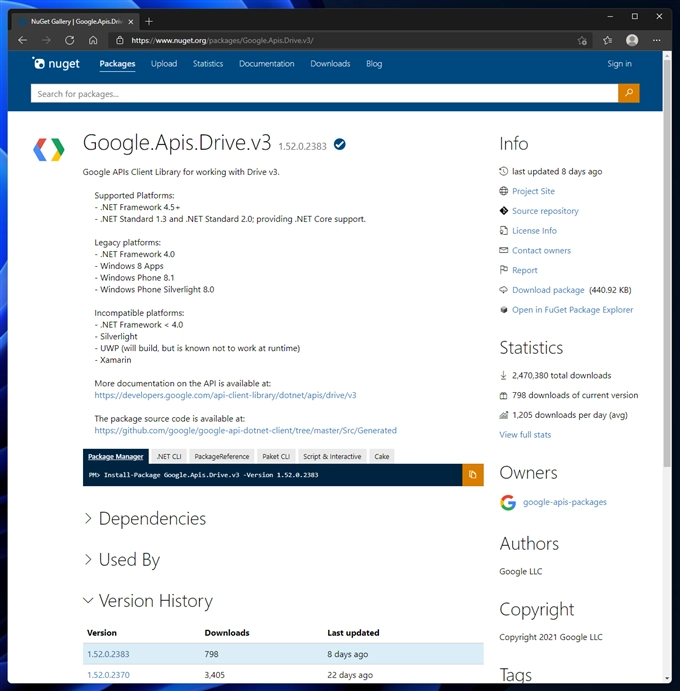The width and height of the screenshot is (680, 691).
Task: Click the 'last updated 8 days ago' text
Action: (557, 171)
